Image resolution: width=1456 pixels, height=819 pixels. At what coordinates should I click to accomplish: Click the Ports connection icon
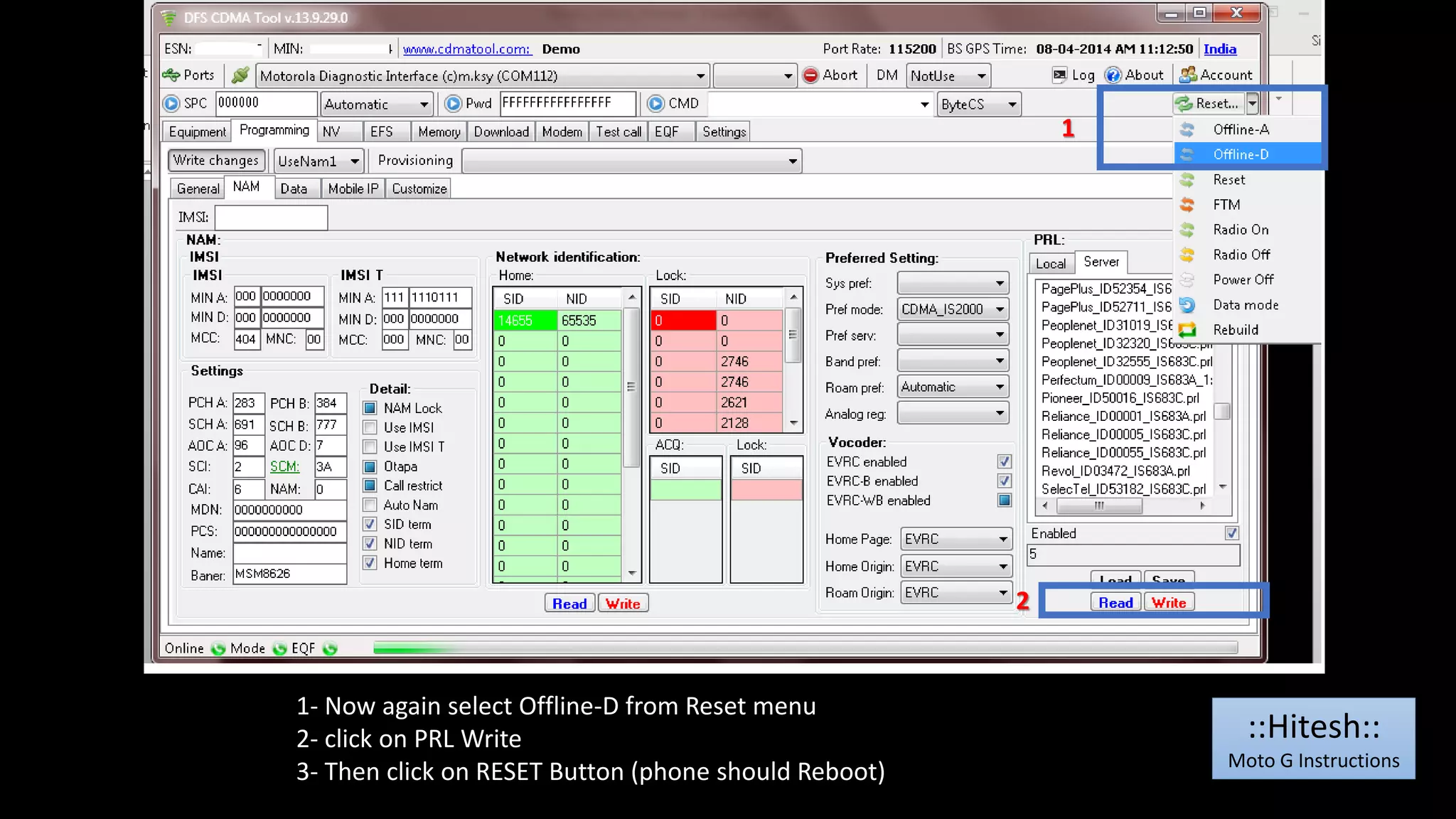click(171, 75)
